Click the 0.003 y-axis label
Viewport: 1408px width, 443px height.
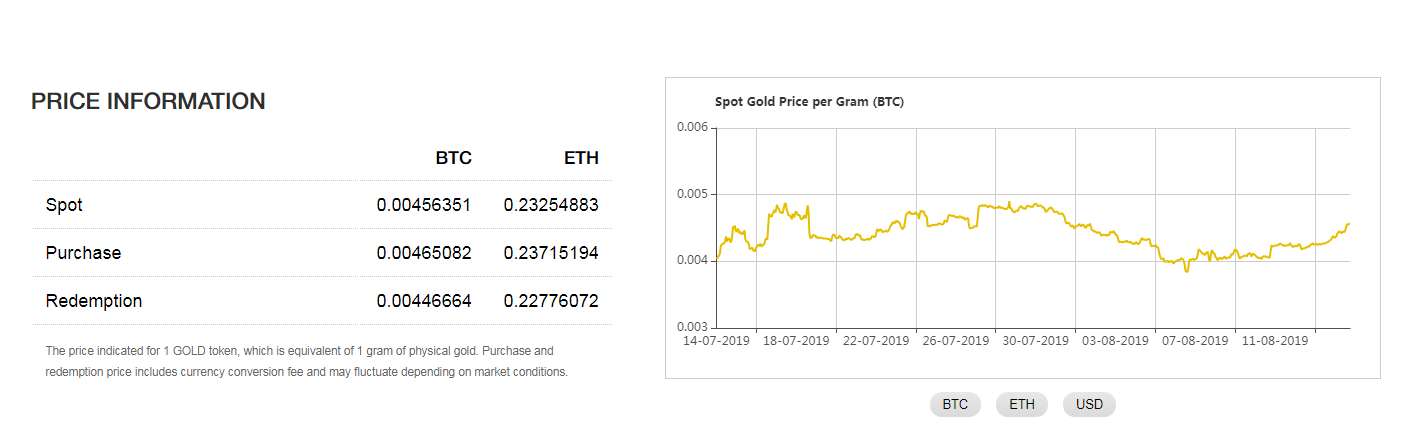(692, 327)
